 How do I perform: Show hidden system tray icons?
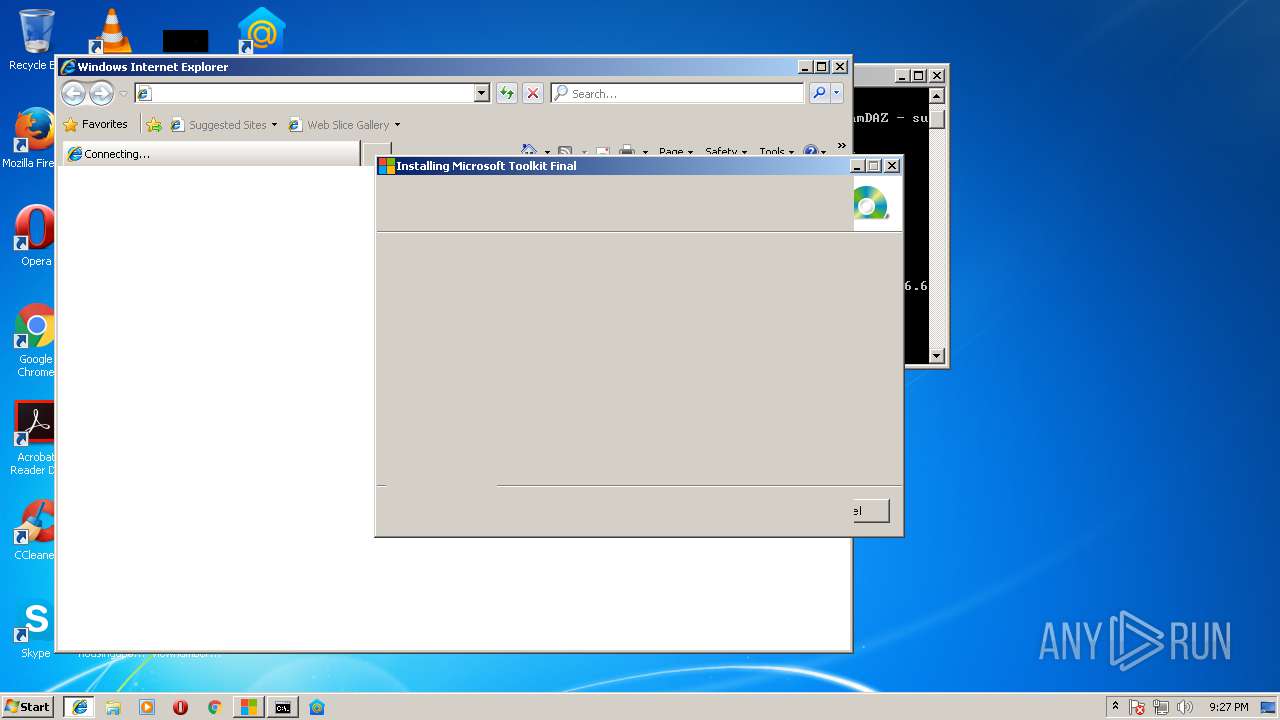1115,707
